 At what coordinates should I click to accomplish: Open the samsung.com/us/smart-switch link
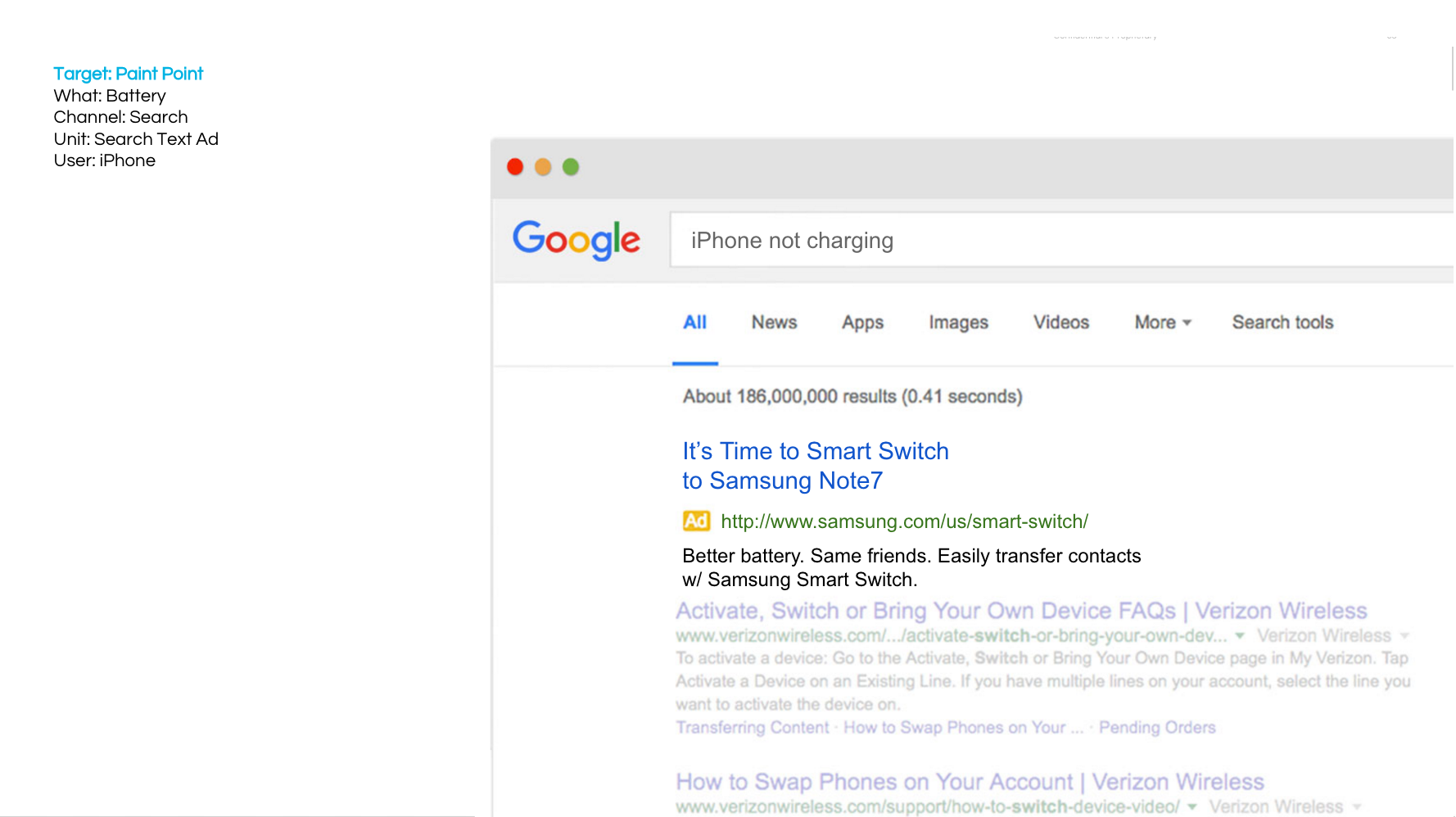(904, 521)
